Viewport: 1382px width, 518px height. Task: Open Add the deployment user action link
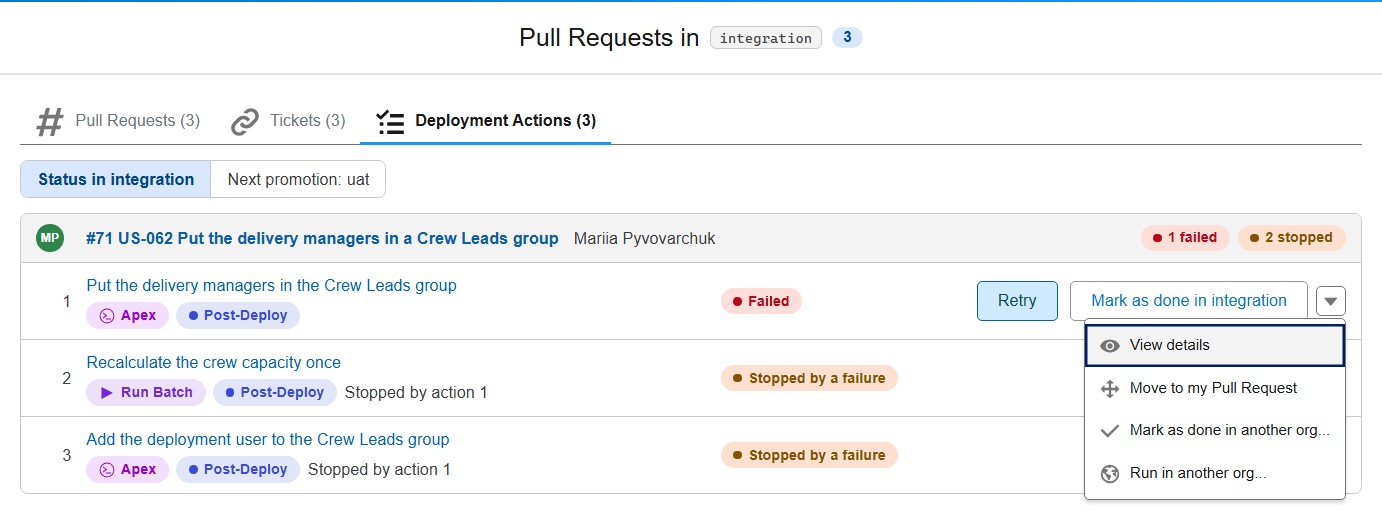click(268, 439)
